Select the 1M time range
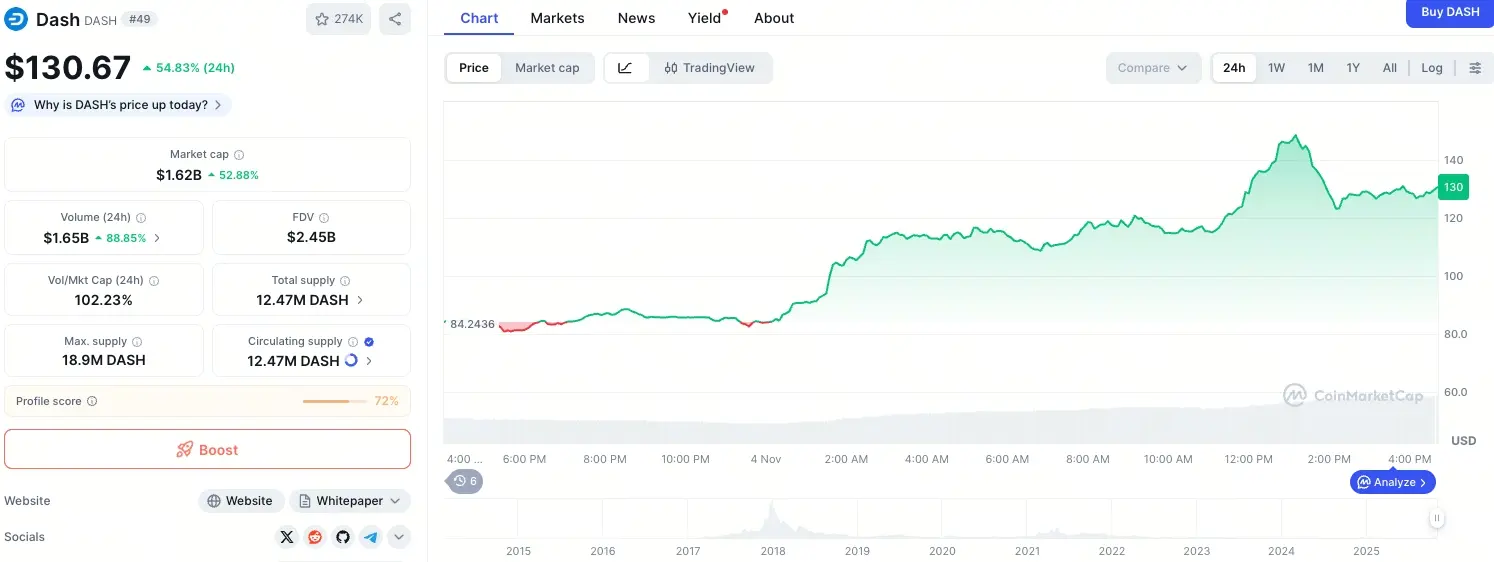The image size is (1494, 562). click(x=1316, y=68)
